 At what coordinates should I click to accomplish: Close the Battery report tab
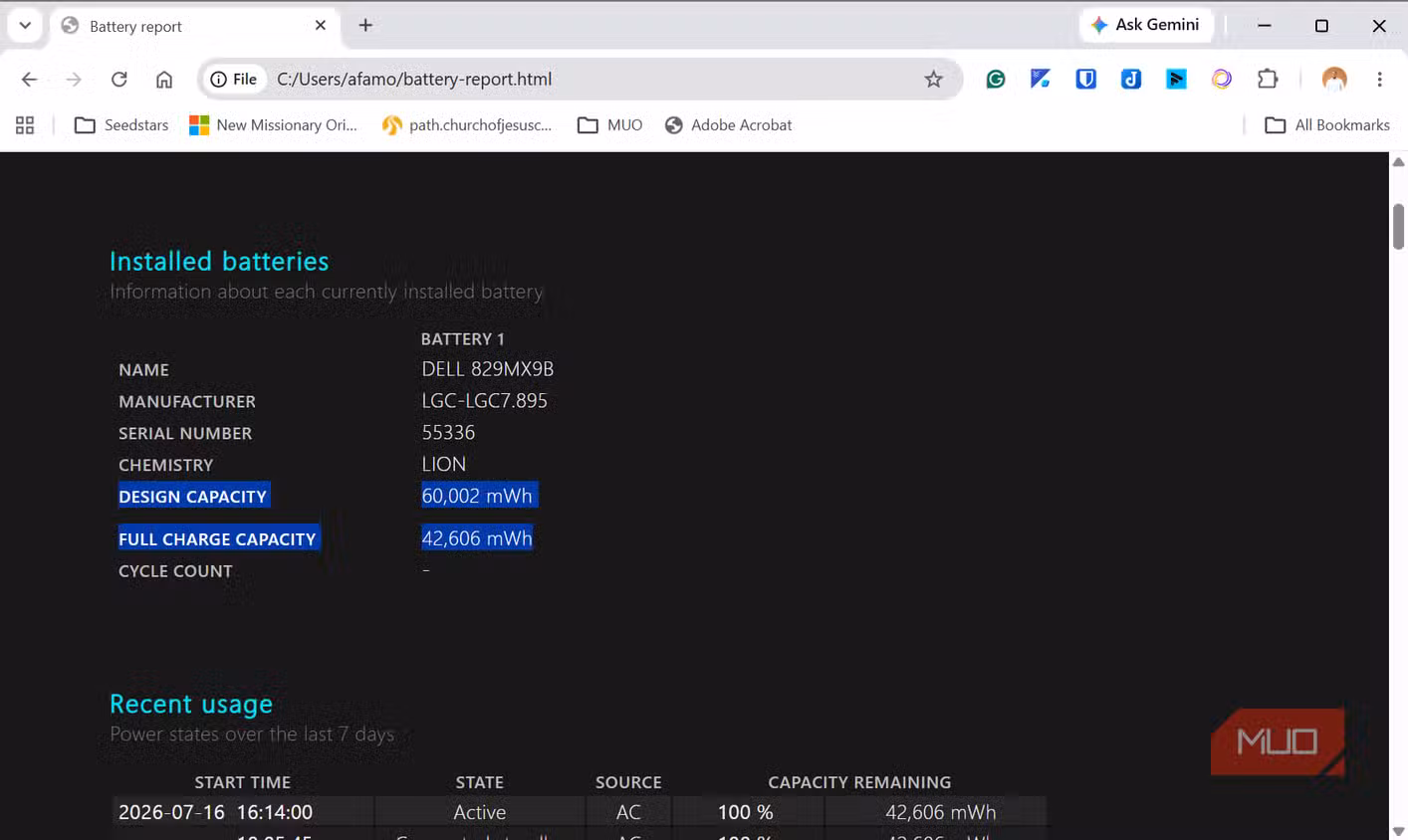321,26
